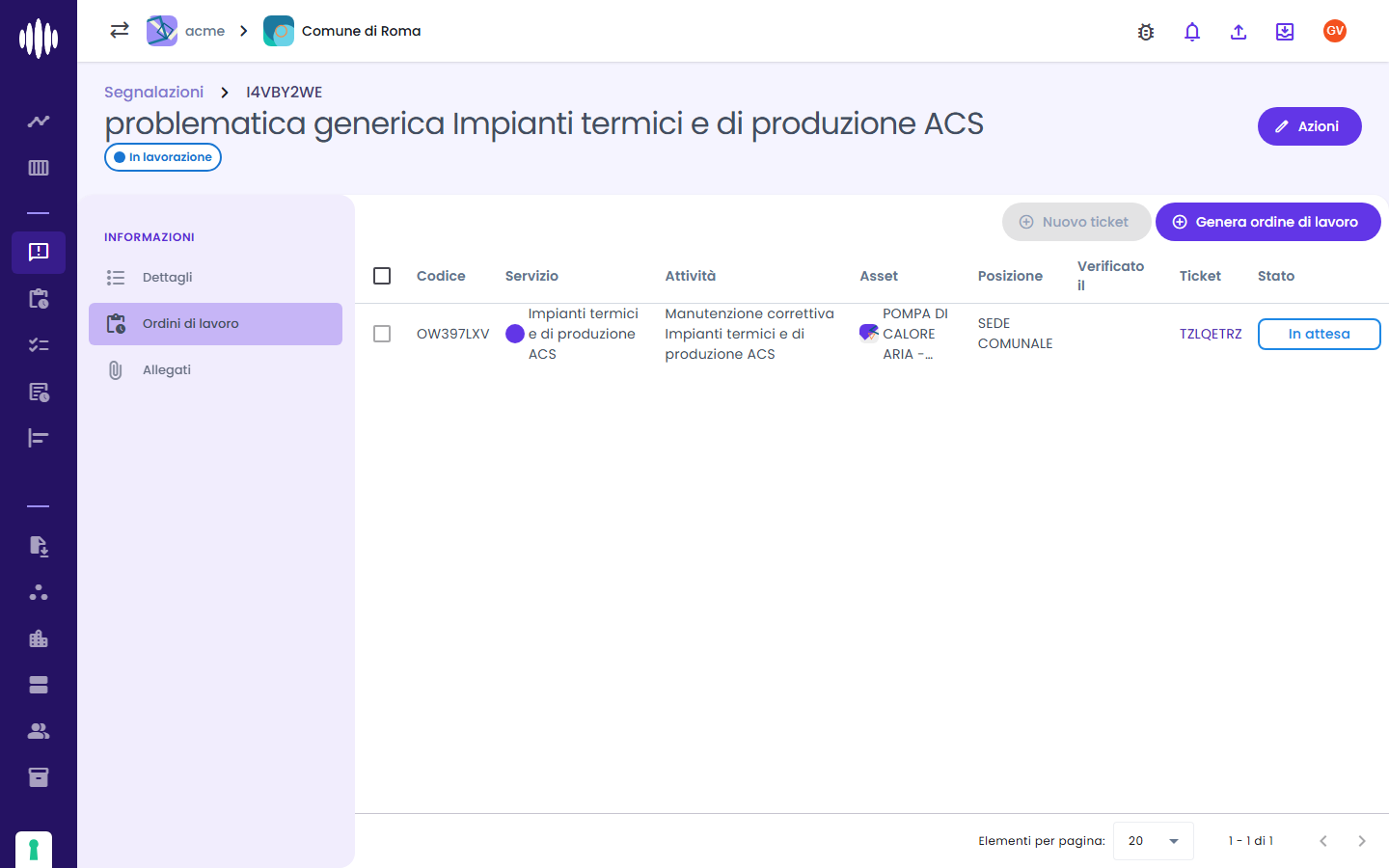
Task: Open the notifications bell
Action: pos(1192,32)
